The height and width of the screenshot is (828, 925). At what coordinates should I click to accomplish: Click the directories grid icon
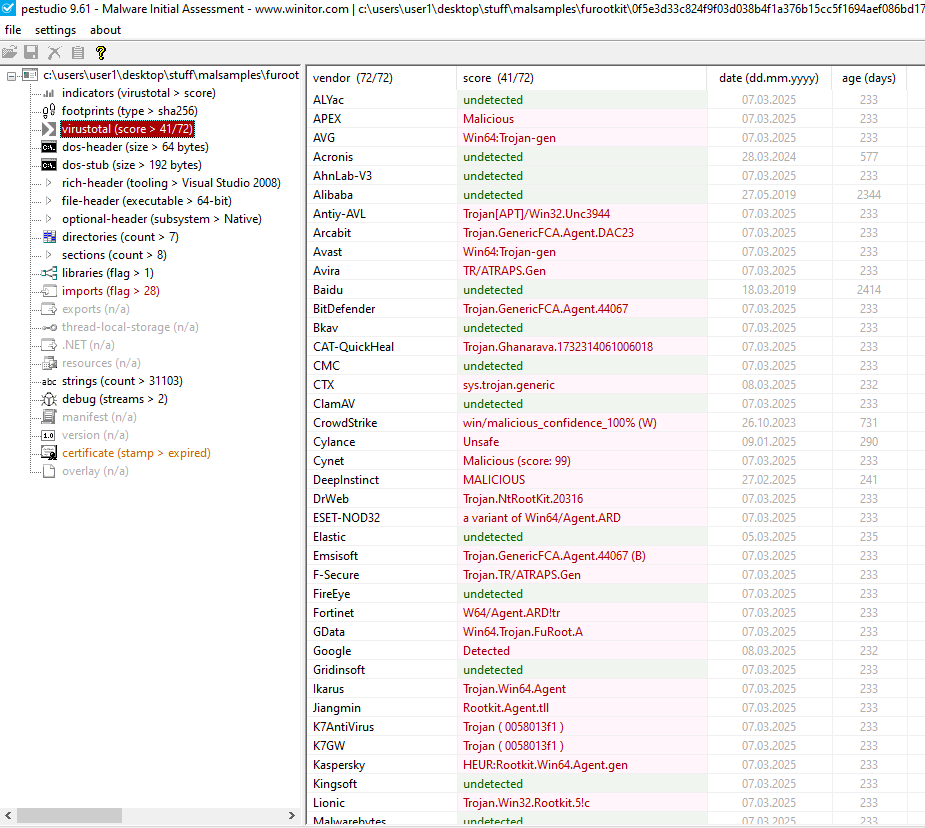coord(50,237)
